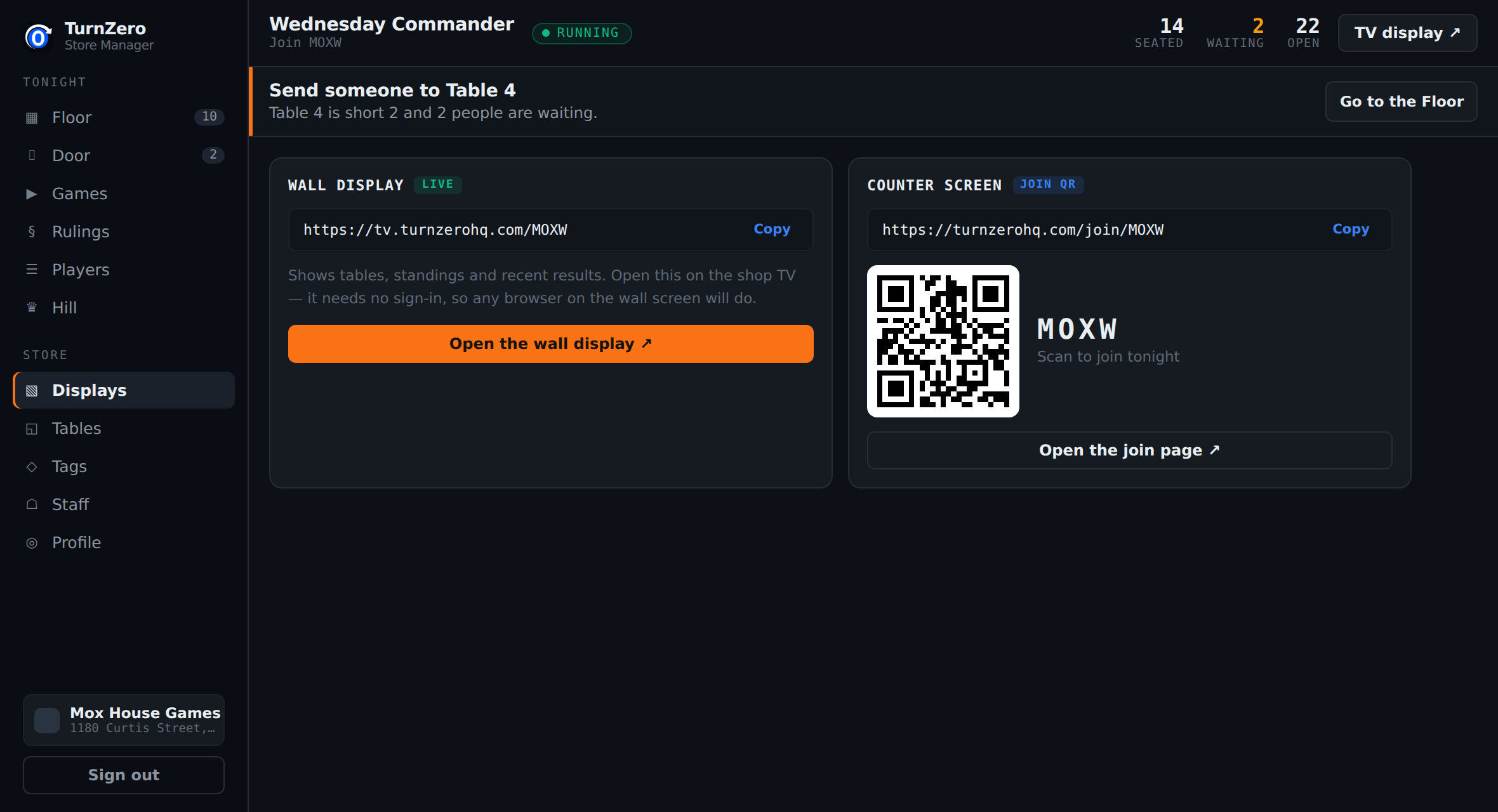Open the Profile page
Viewport: 1498px width, 812px height.
click(x=124, y=542)
